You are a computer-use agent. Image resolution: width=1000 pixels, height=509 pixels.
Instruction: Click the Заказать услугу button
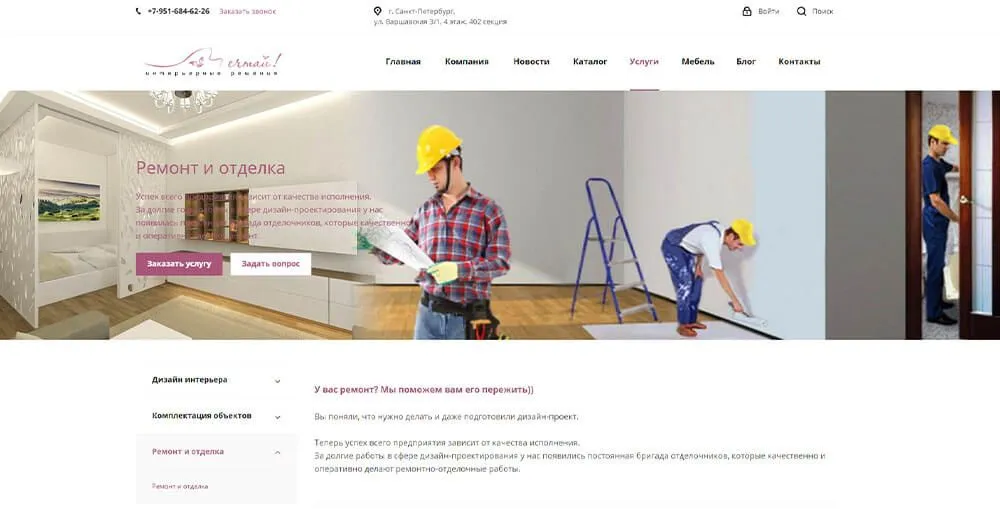pyautogui.click(x=179, y=264)
